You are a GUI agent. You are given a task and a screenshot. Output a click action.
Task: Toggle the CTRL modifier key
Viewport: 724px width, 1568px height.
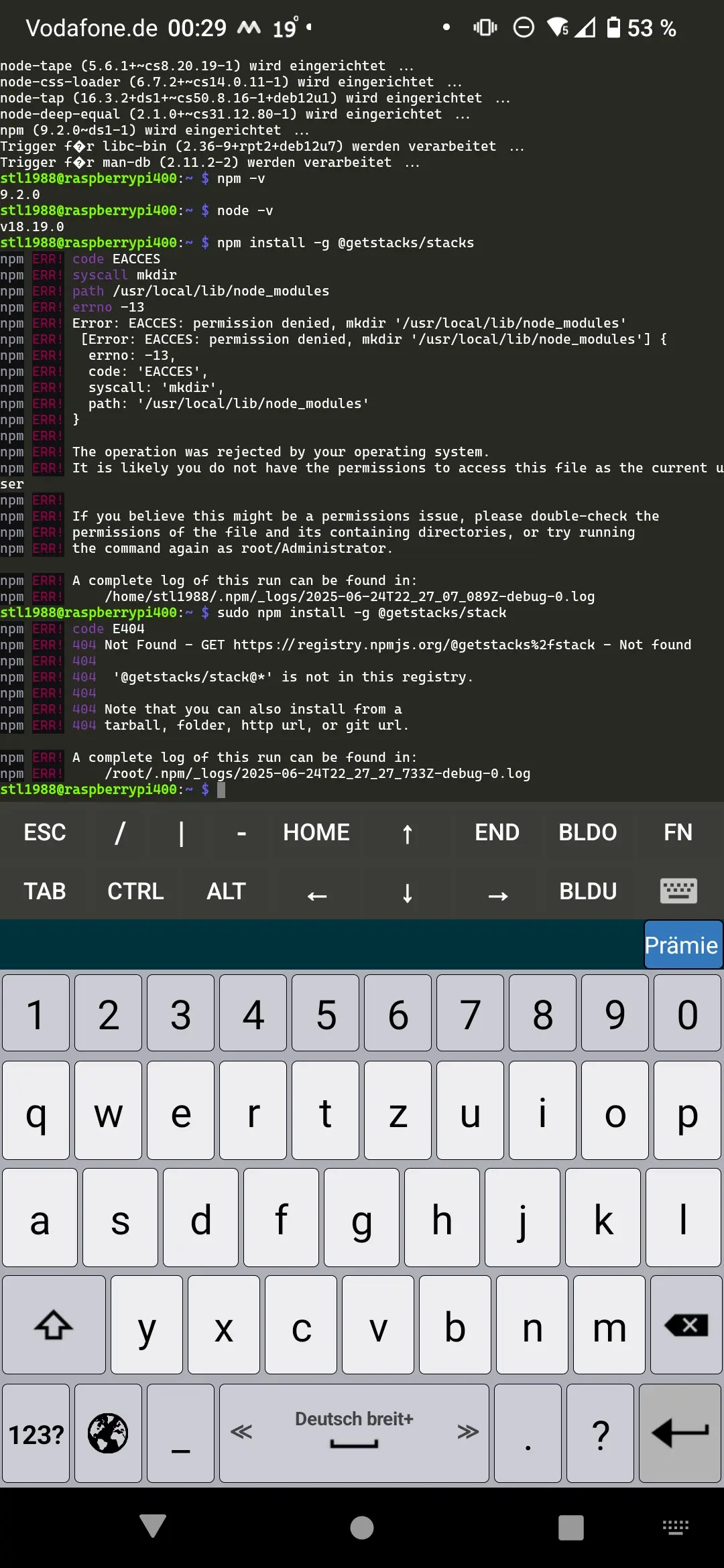[135, 891]
